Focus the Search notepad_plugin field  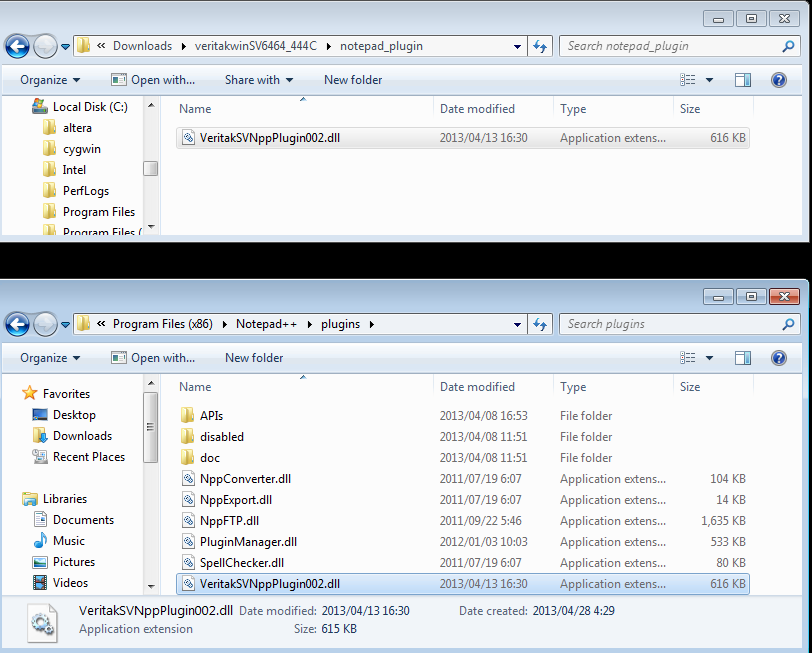click(671, 46)
